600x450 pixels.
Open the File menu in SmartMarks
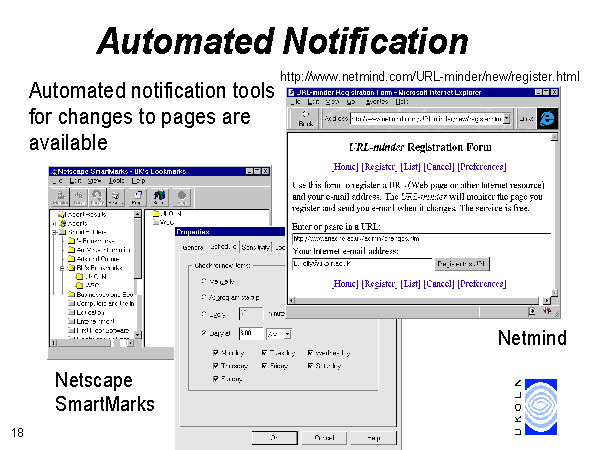(x=58, y=181)
